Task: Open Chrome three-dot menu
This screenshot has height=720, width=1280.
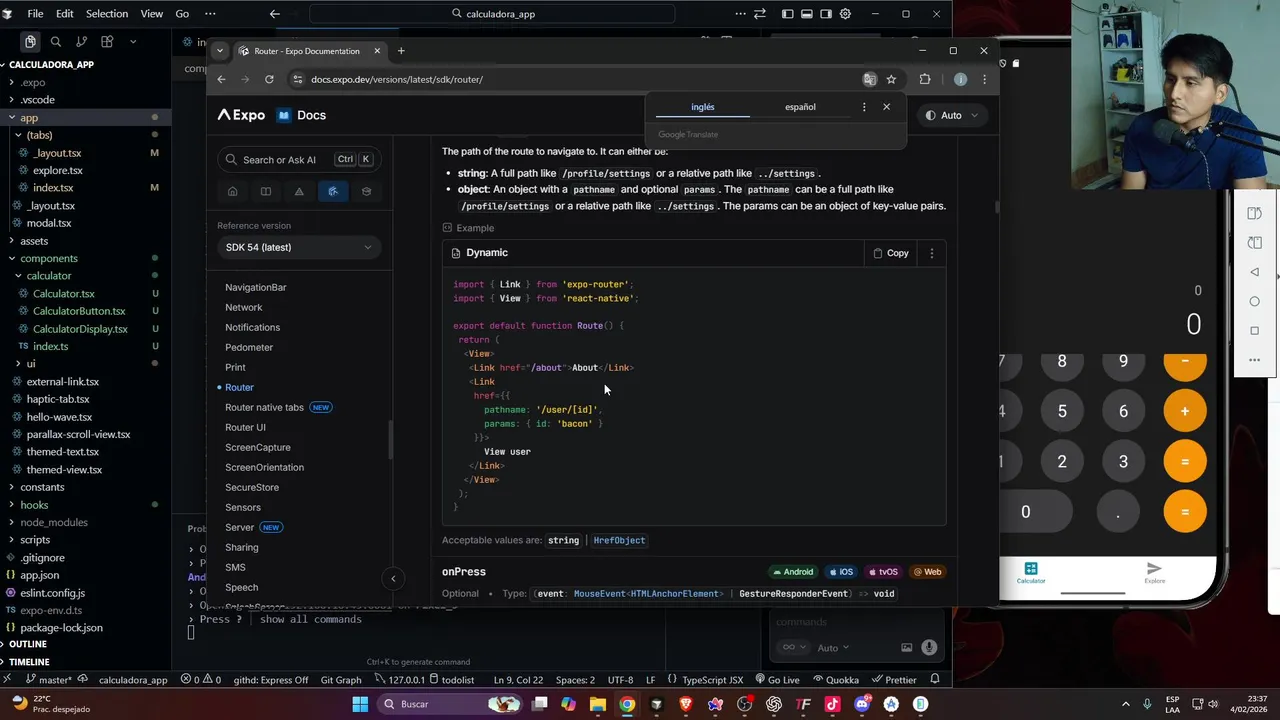Action: (984, 79)
